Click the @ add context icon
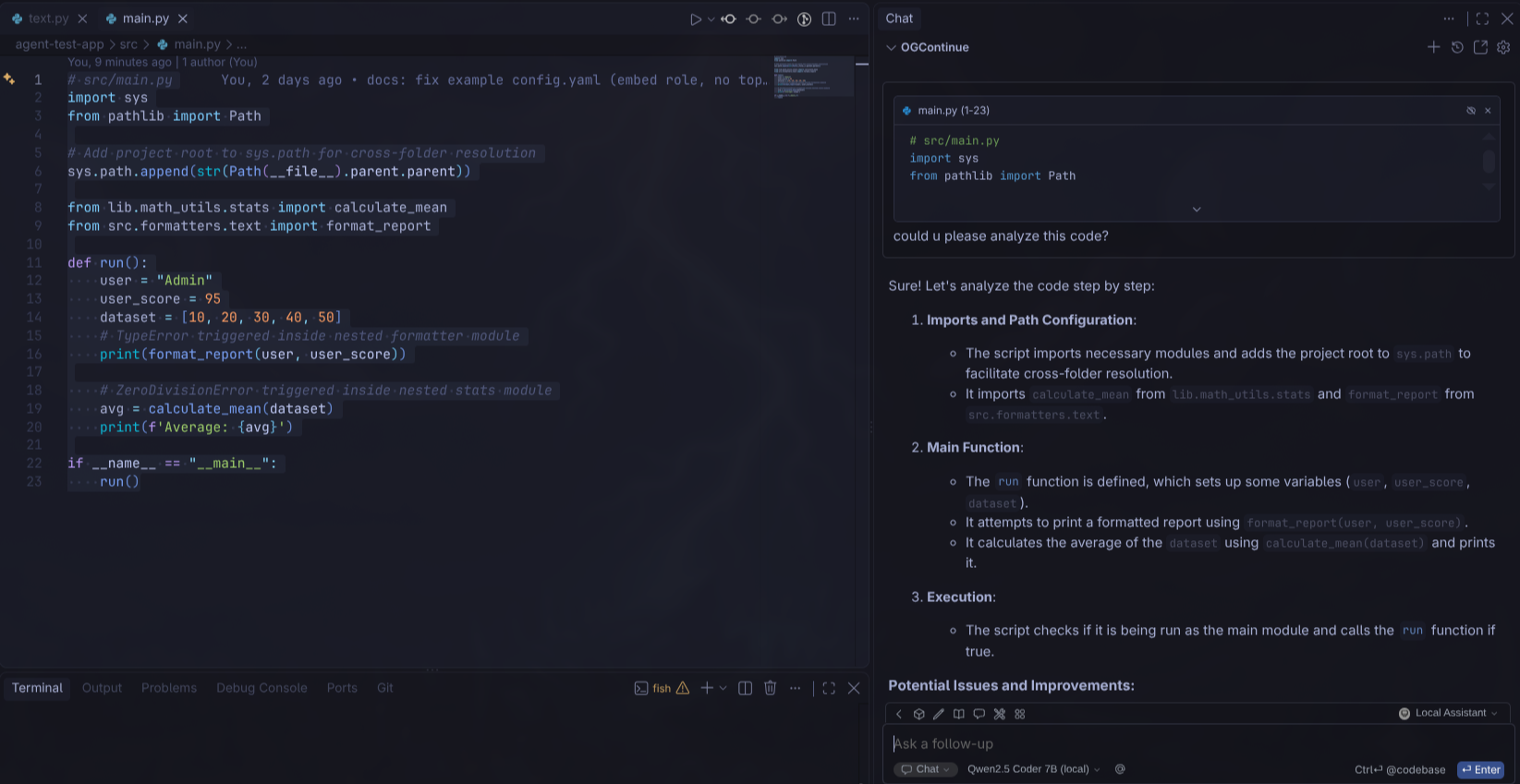This screenshot has height=784, width=1520. click(x=1120, y=769)
